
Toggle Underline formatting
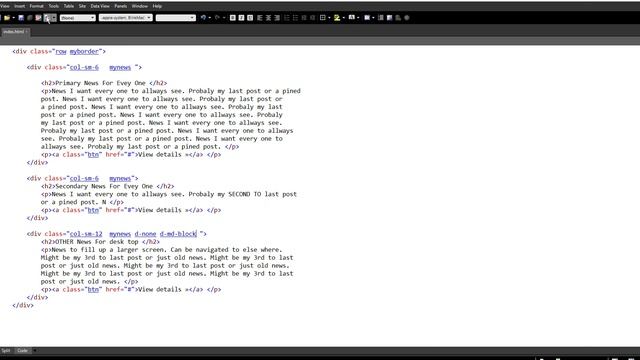tap(250, 18)
